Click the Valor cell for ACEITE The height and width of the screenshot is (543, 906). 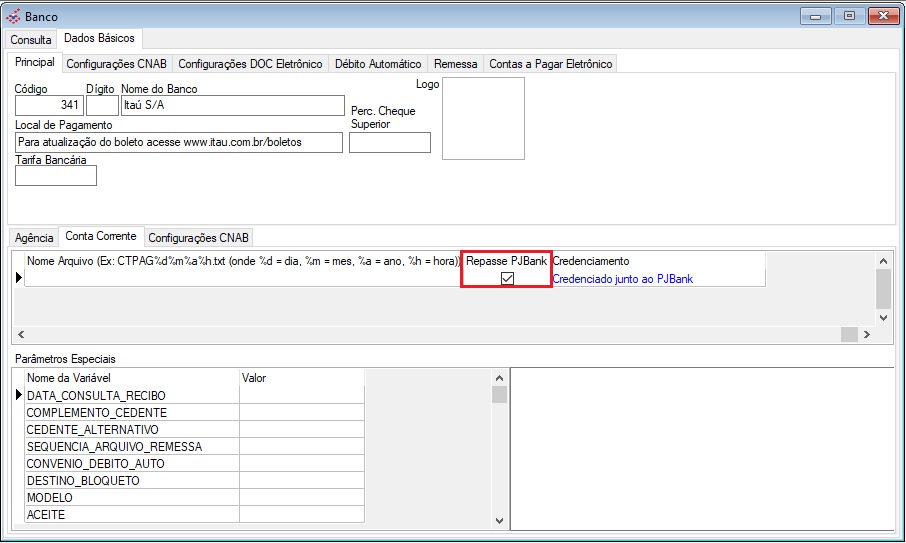[x=302, y=514]
